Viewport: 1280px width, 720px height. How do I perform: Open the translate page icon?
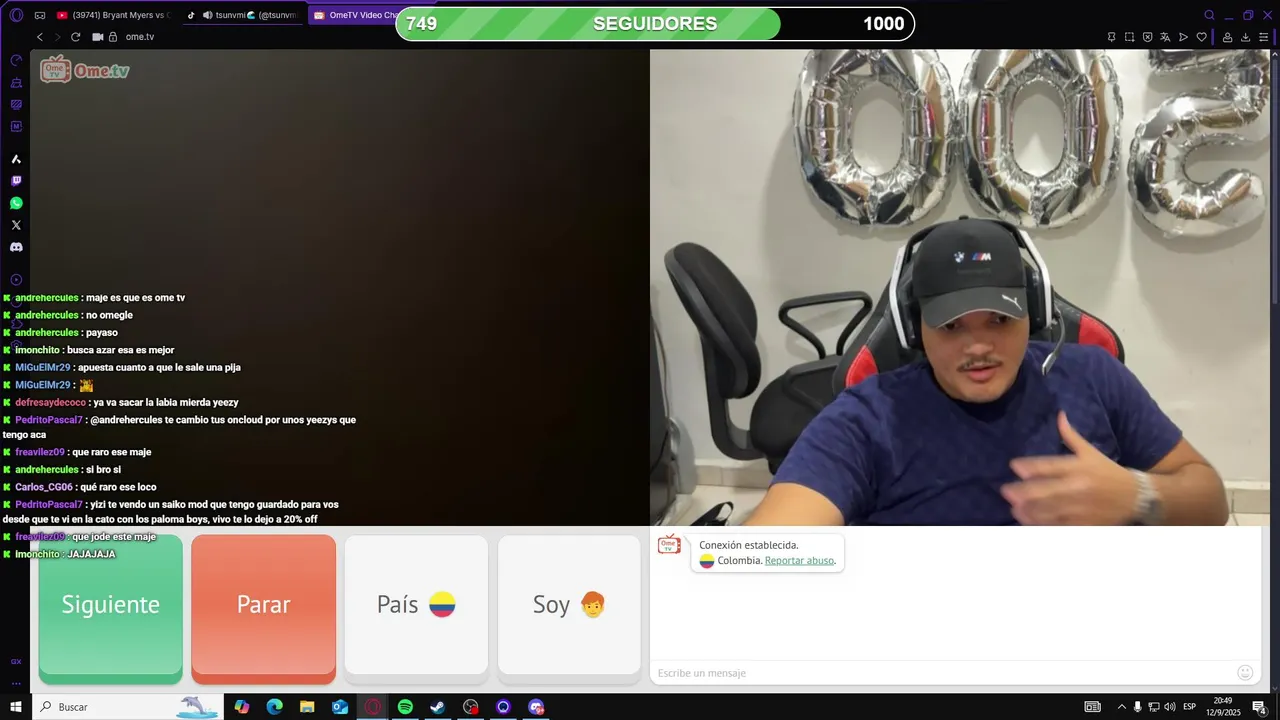tap(1165, 37)
